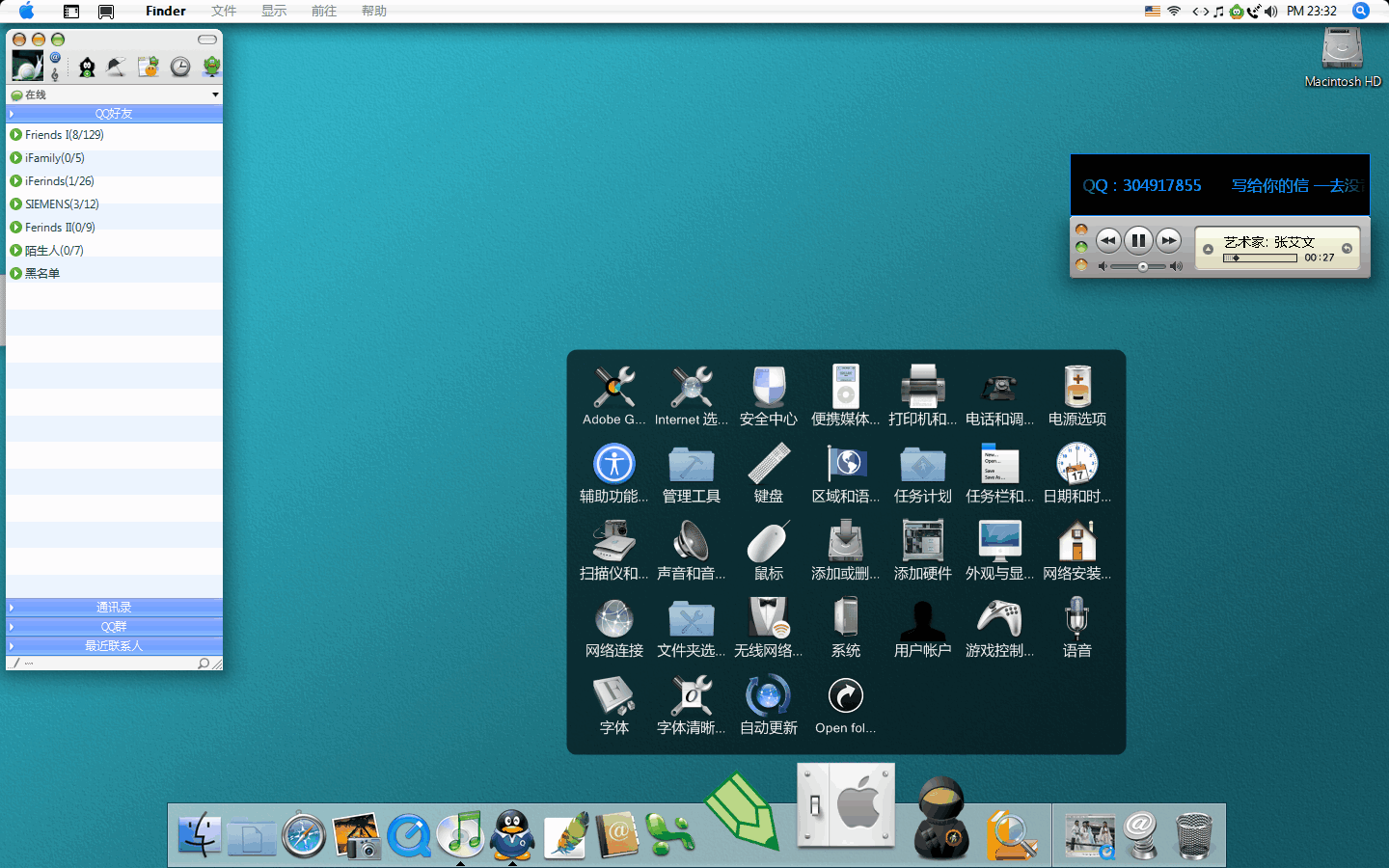Open 网络连接 globe icon
Screen dimensions: 1389x868
614,618
